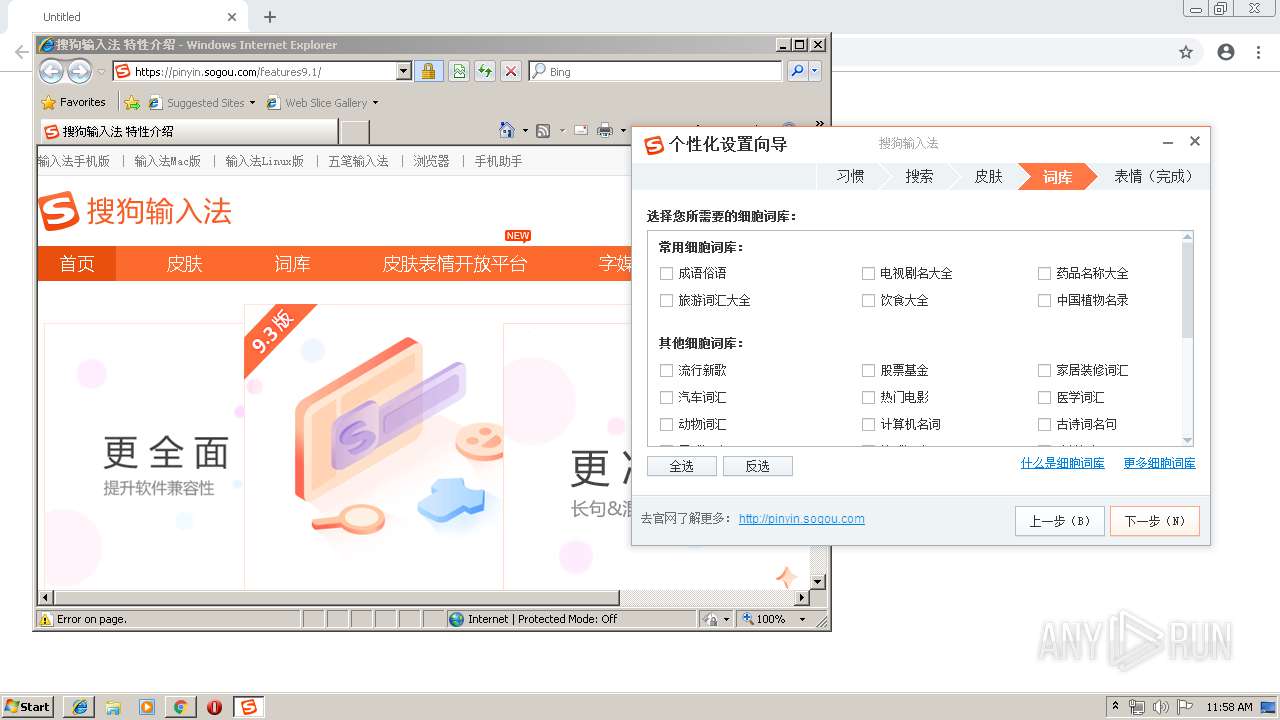Check the 计算机名词 dictionary
Image resolution: width=1280 pixels, height=720 pixels.
click(869, 424)
